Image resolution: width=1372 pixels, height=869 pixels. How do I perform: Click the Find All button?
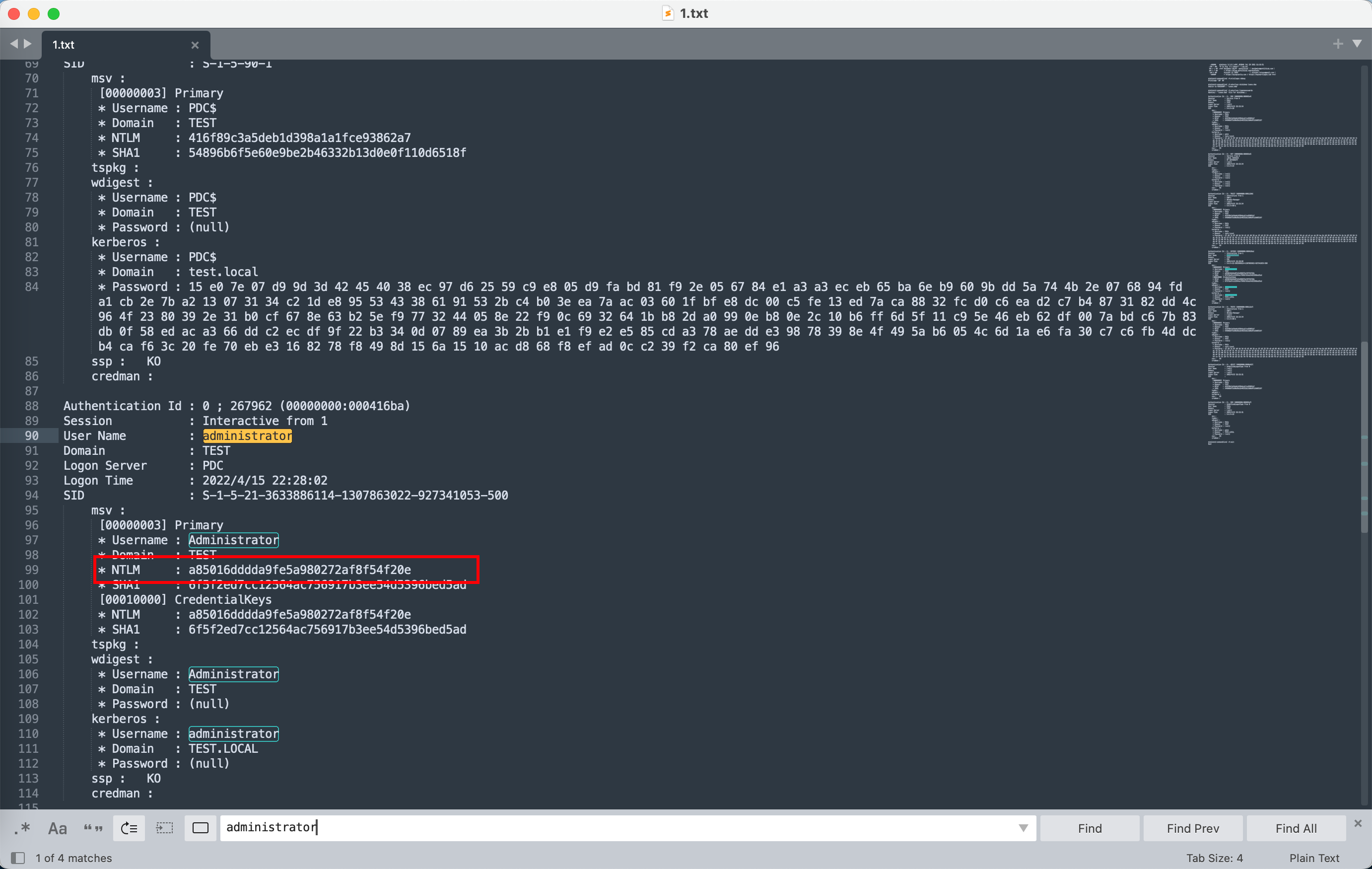pyautogui.click(x=1296, y=828)
